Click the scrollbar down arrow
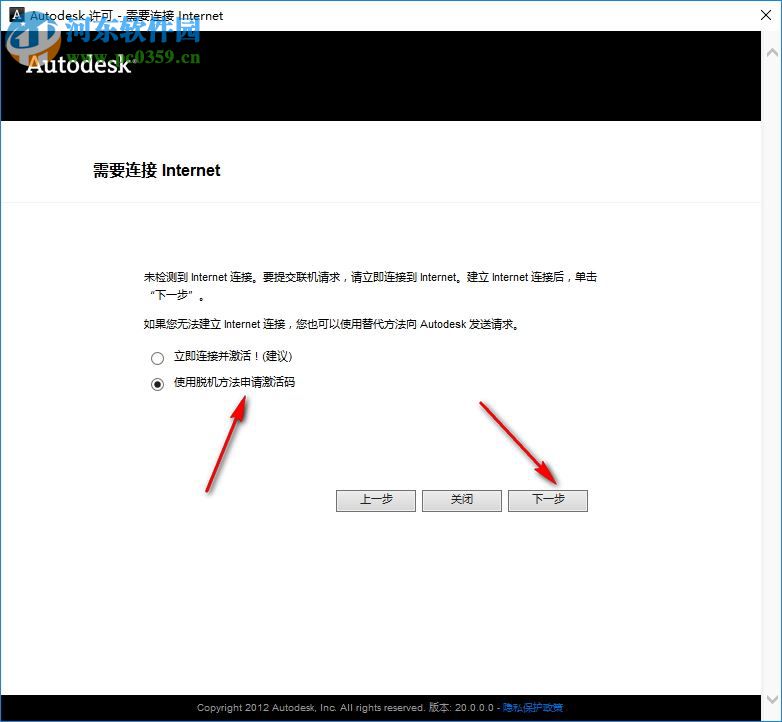Viewport: 782px width, 722px height. [x=772, y=699]
